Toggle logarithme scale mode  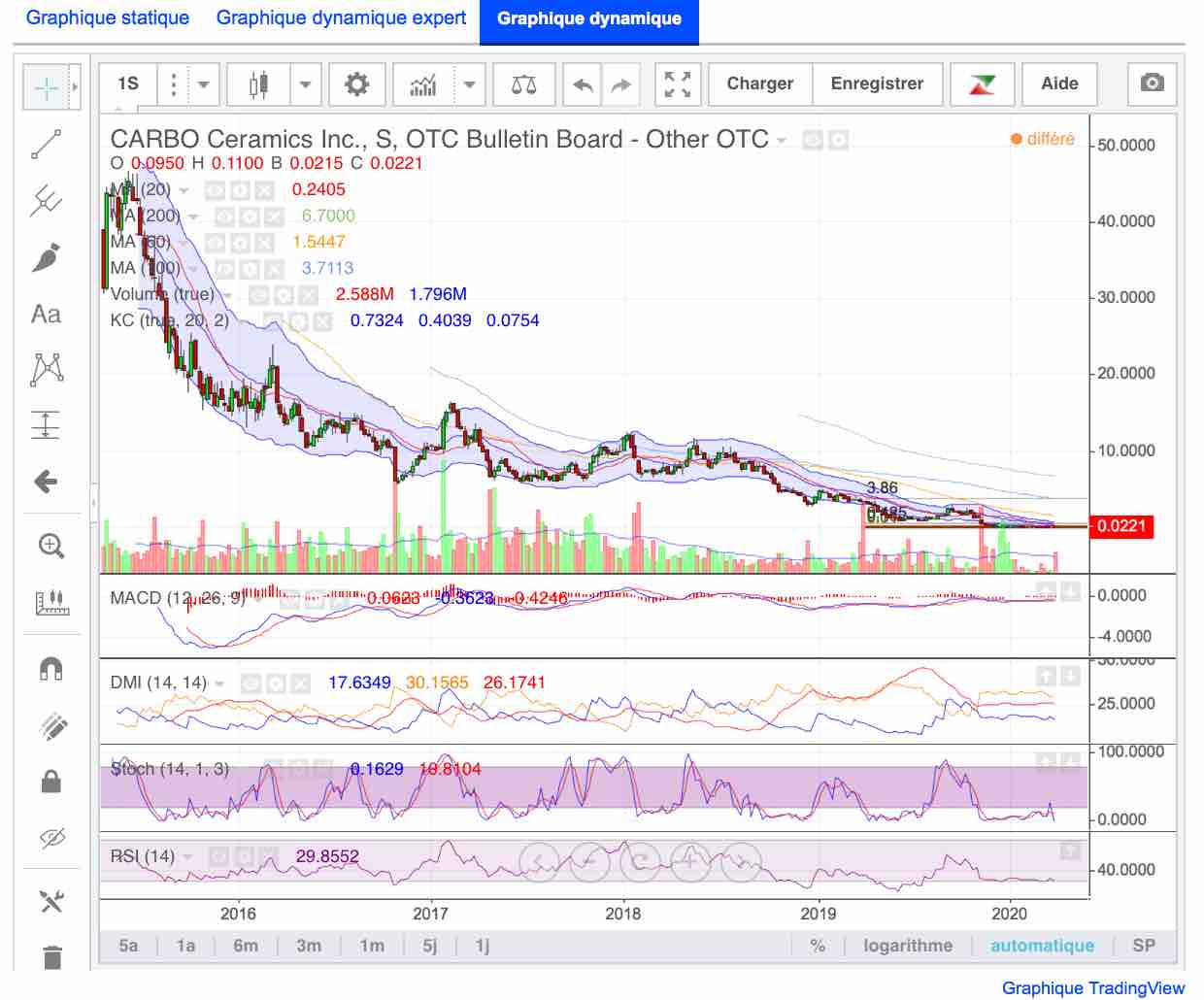click(x=908, y=946)
